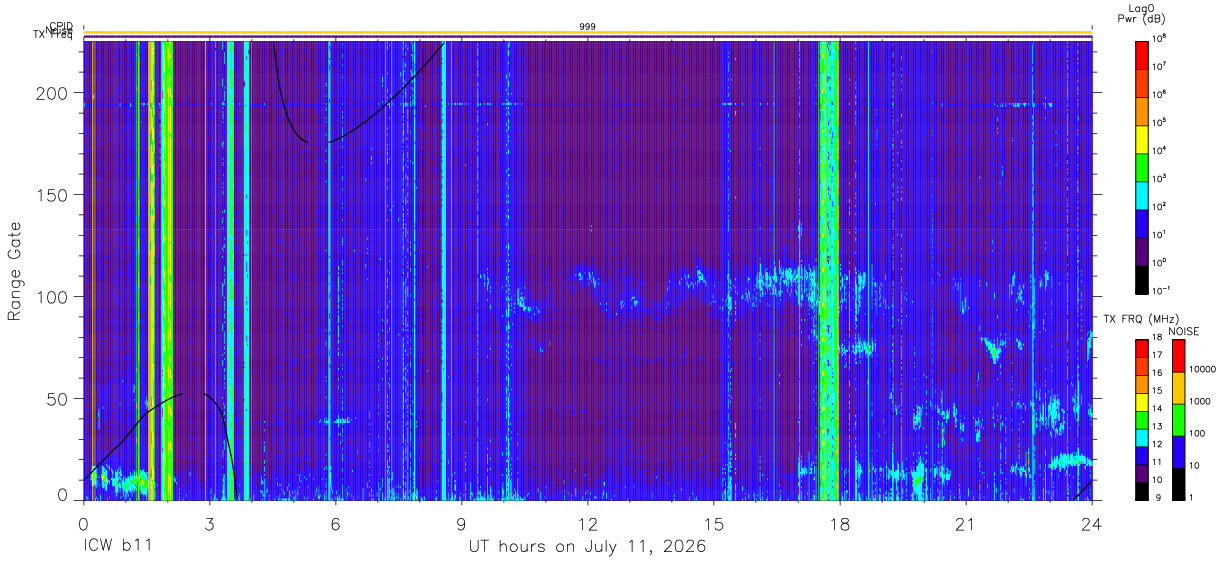Select the green segment of TX FRQ colorbar
Screen dimensions: 1228x567
(1142, 419)
